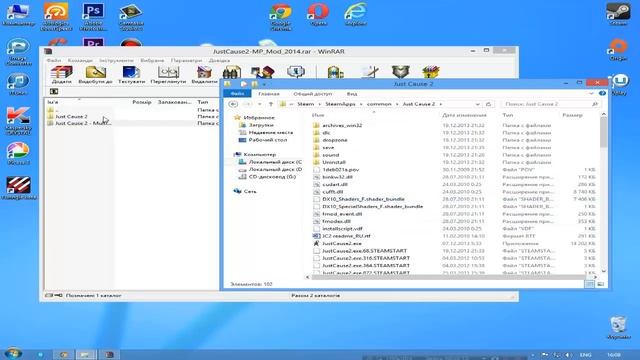Click the Up arrow in the Explorer address bar

click(271, 104)
